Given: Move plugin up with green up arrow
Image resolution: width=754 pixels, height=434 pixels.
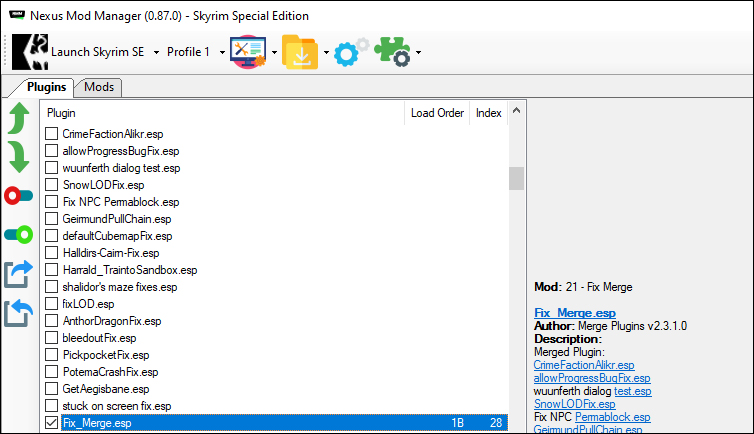Looking at the screenshot, I should pyautogui.click(x=19, y=118).
